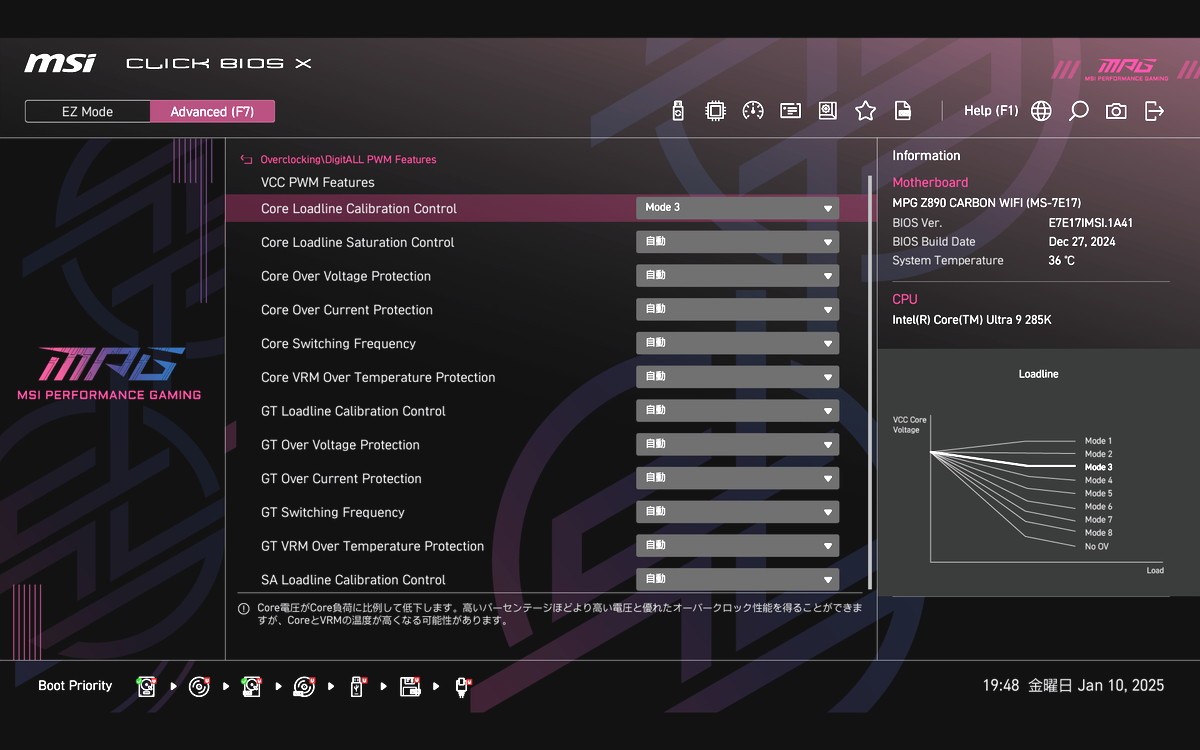The width and height of the screenshot is (1200, 750).
Task: Click the star favorites icon
Action: coord(865,111)
